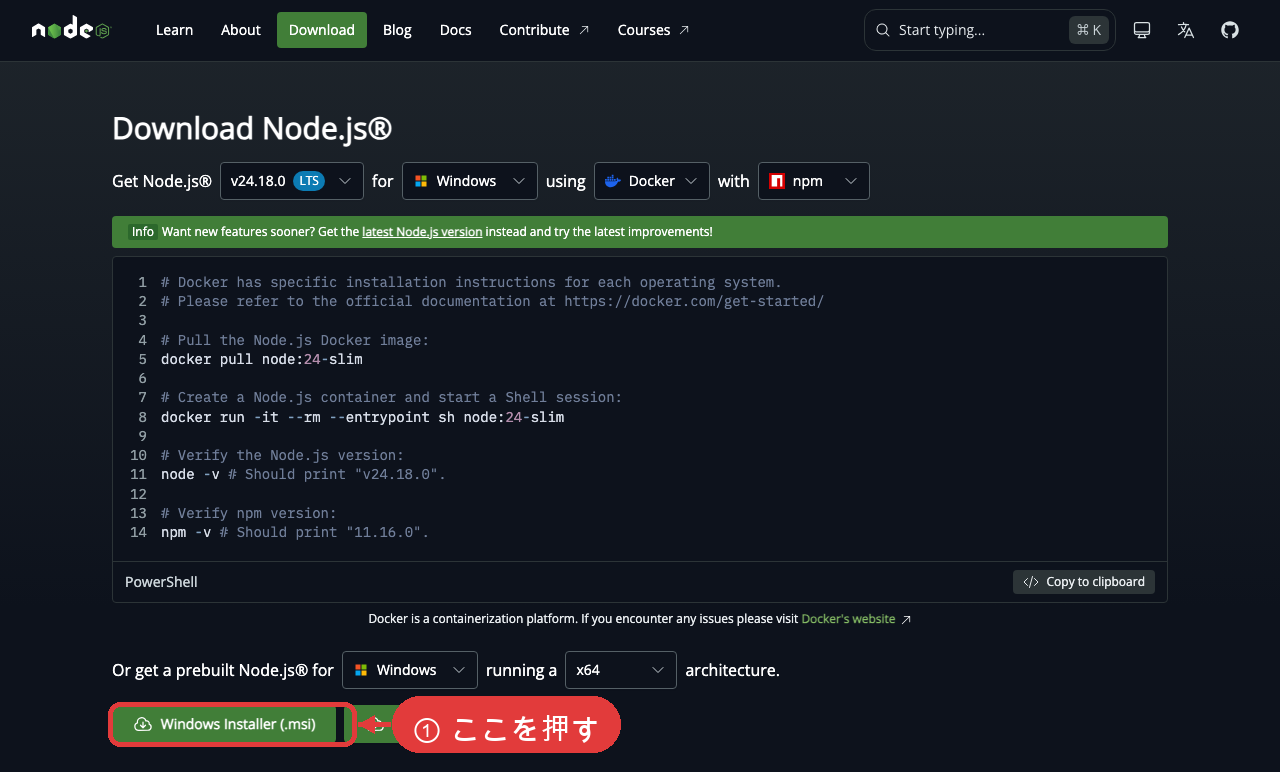The width and height of the screenshot is (1280, 772).
Task: Open the Learn page
Action: pos(174,30)
